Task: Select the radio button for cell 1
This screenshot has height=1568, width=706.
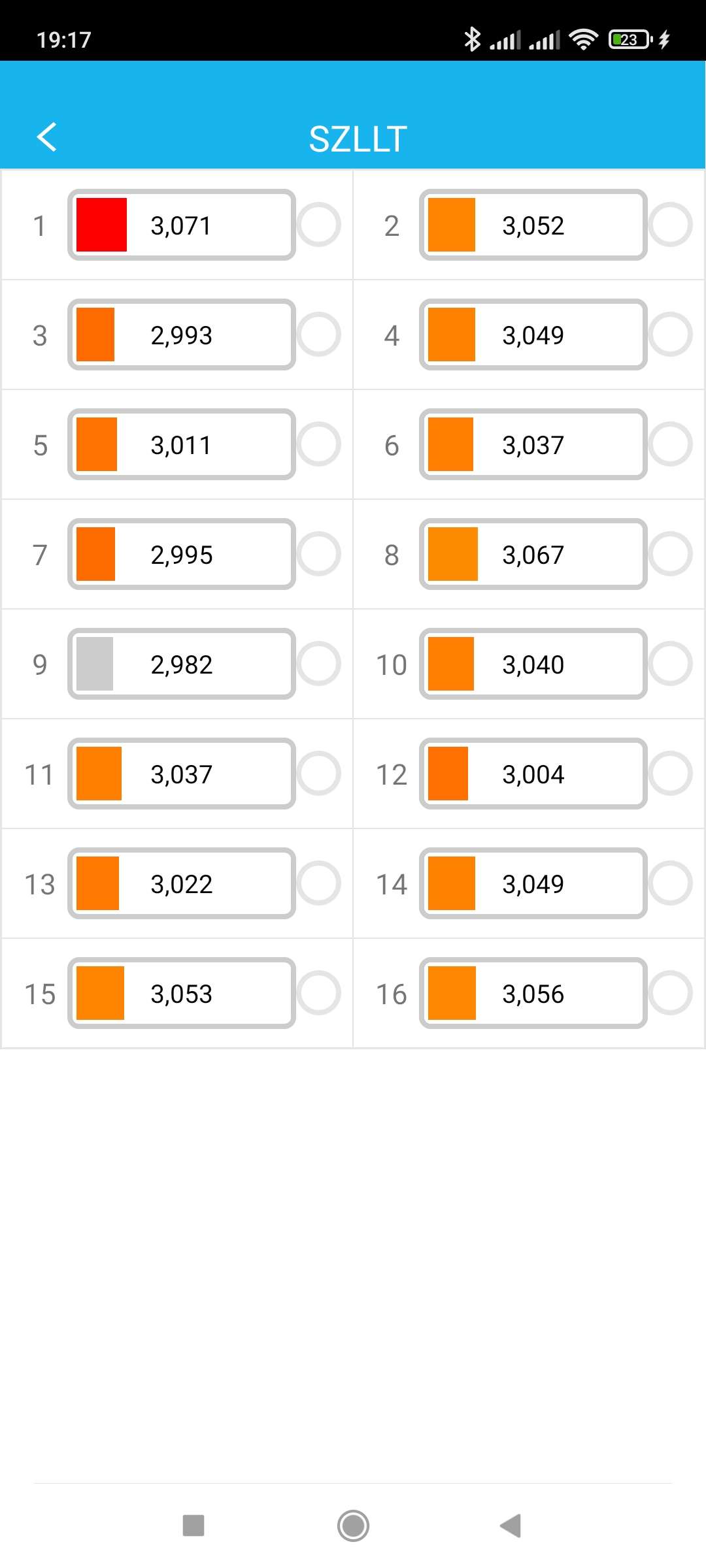Action: 319,225
